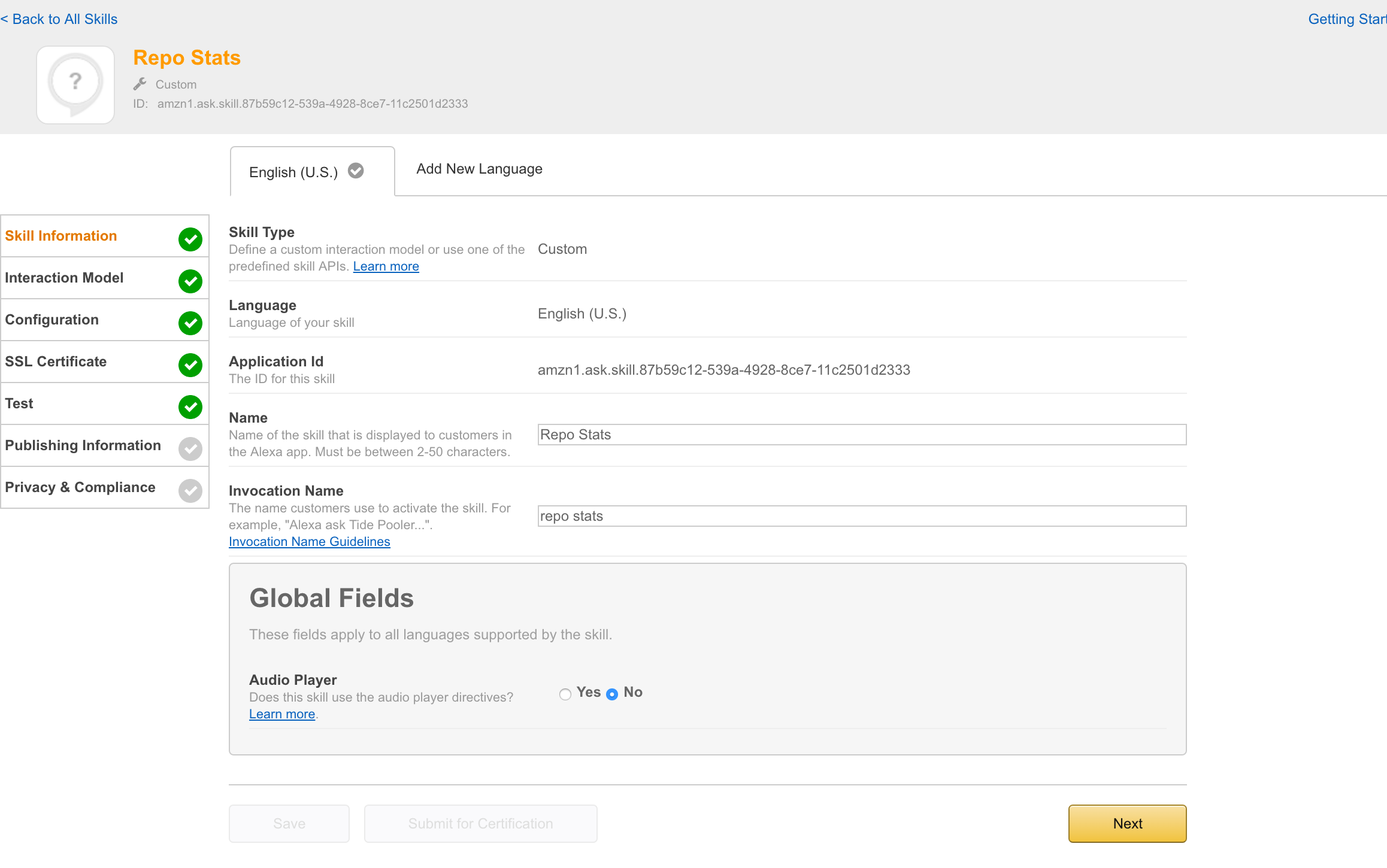This screenshot has height=868, width=1387.
Task: Select Yes for Audio Player
Action: click(565, 694)
